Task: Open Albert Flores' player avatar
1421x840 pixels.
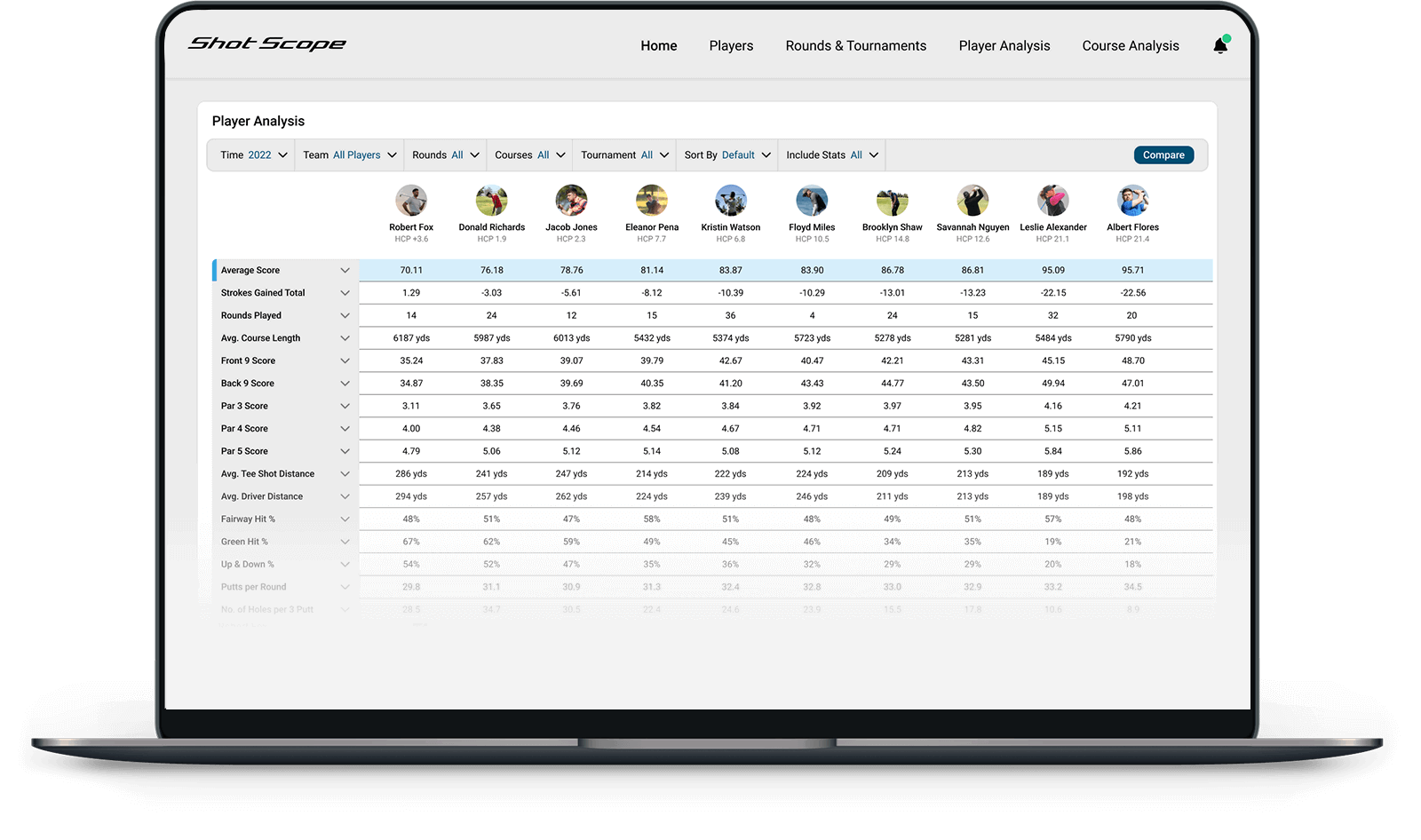Action: pos(1132,201)
